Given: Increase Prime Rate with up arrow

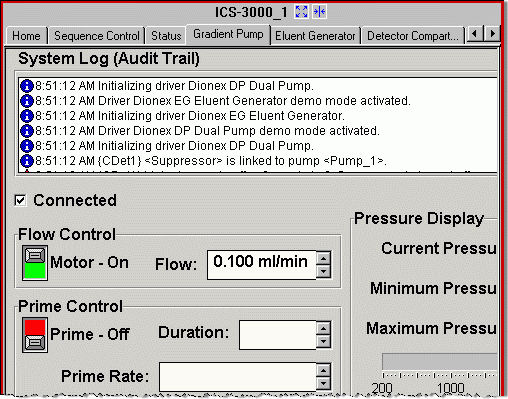Looking at the screenshot, I should (323, 370).
